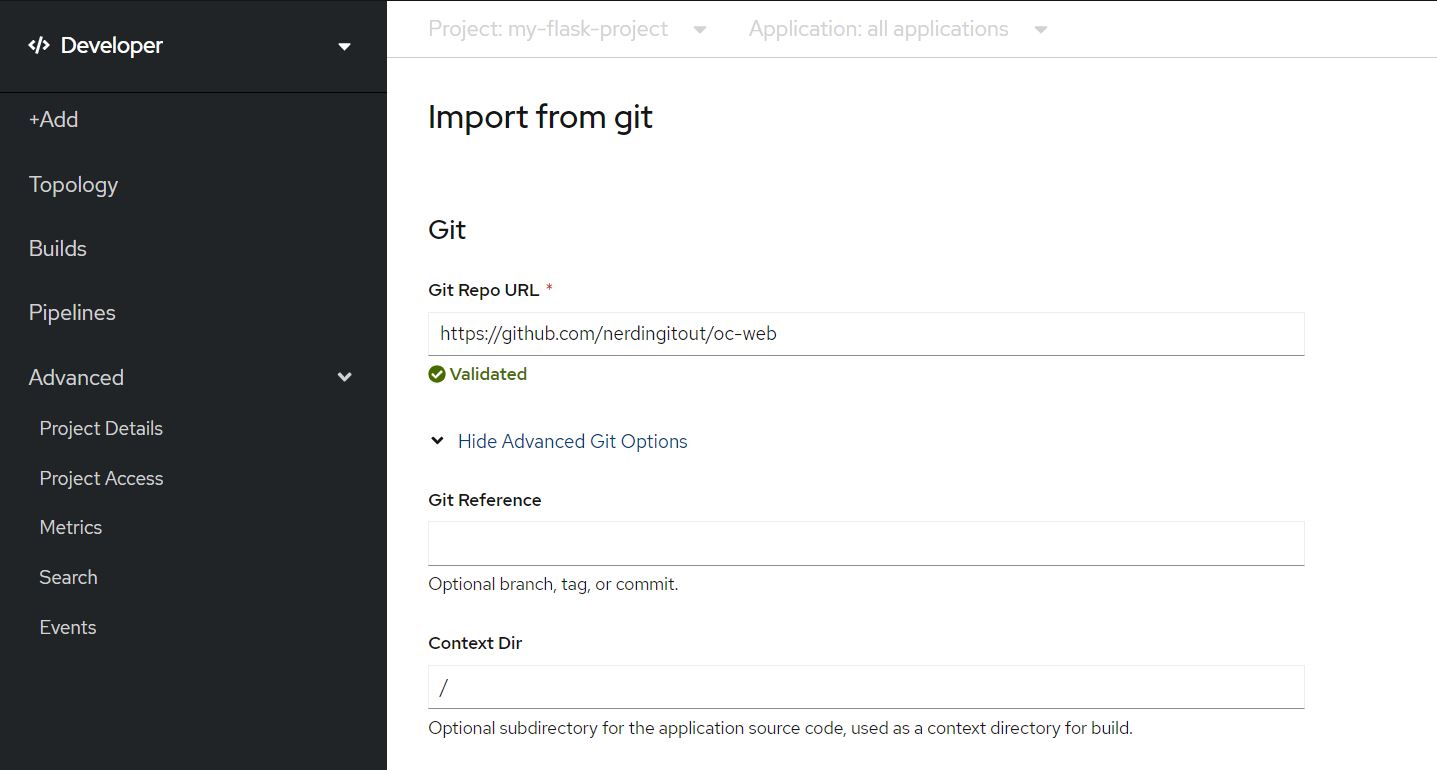1437x770 pixels.
Task: Select Project Details under Advanced
Action: (x=101, y=428)
